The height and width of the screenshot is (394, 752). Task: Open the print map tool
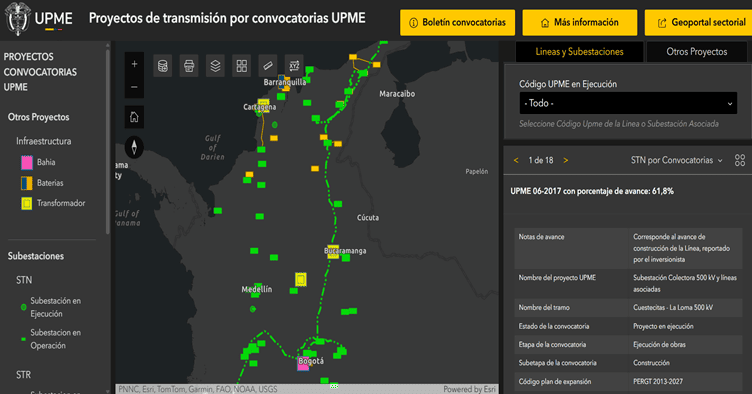point(189,66)
